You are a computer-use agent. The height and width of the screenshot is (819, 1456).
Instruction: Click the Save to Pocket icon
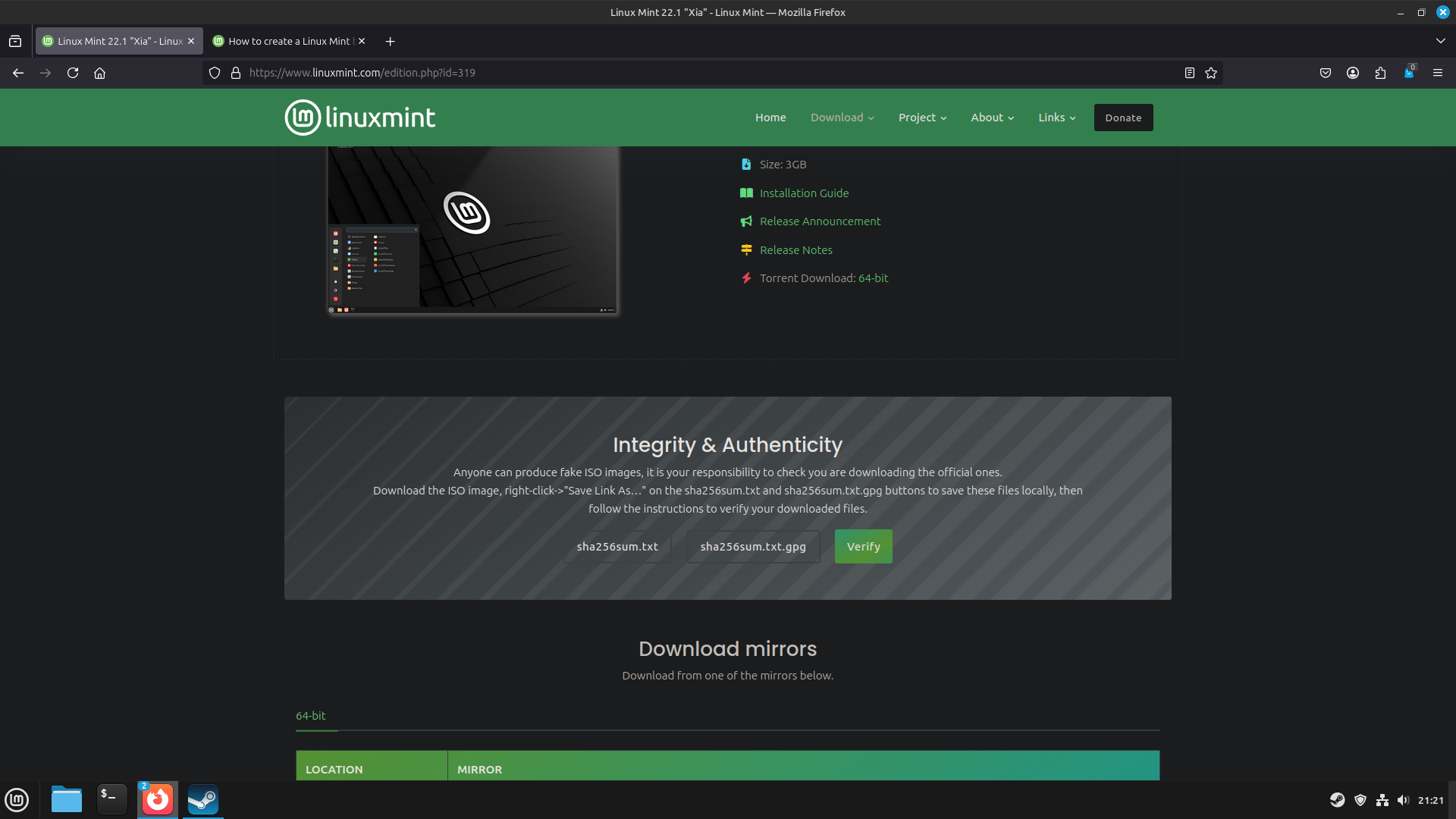[1326, 73]
